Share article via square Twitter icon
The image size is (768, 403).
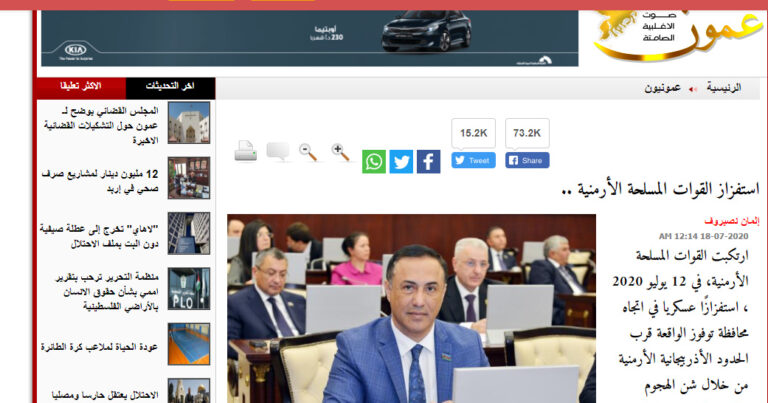pyautogui.click(x=401, y=162)
